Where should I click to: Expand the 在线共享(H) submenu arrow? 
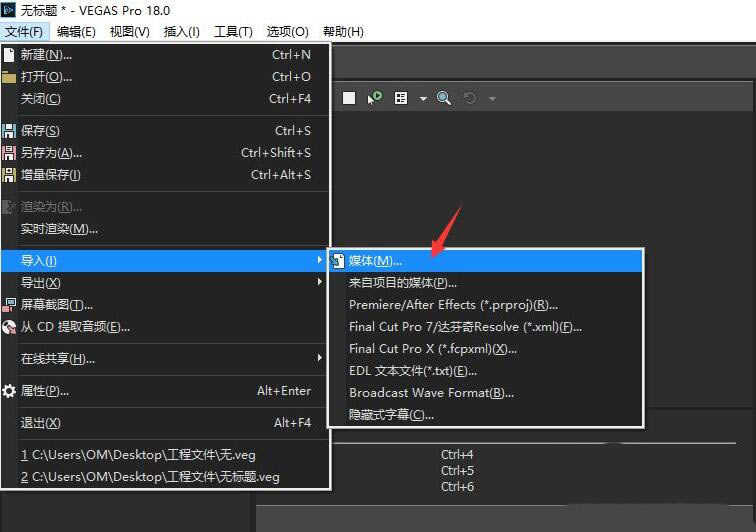319,358
